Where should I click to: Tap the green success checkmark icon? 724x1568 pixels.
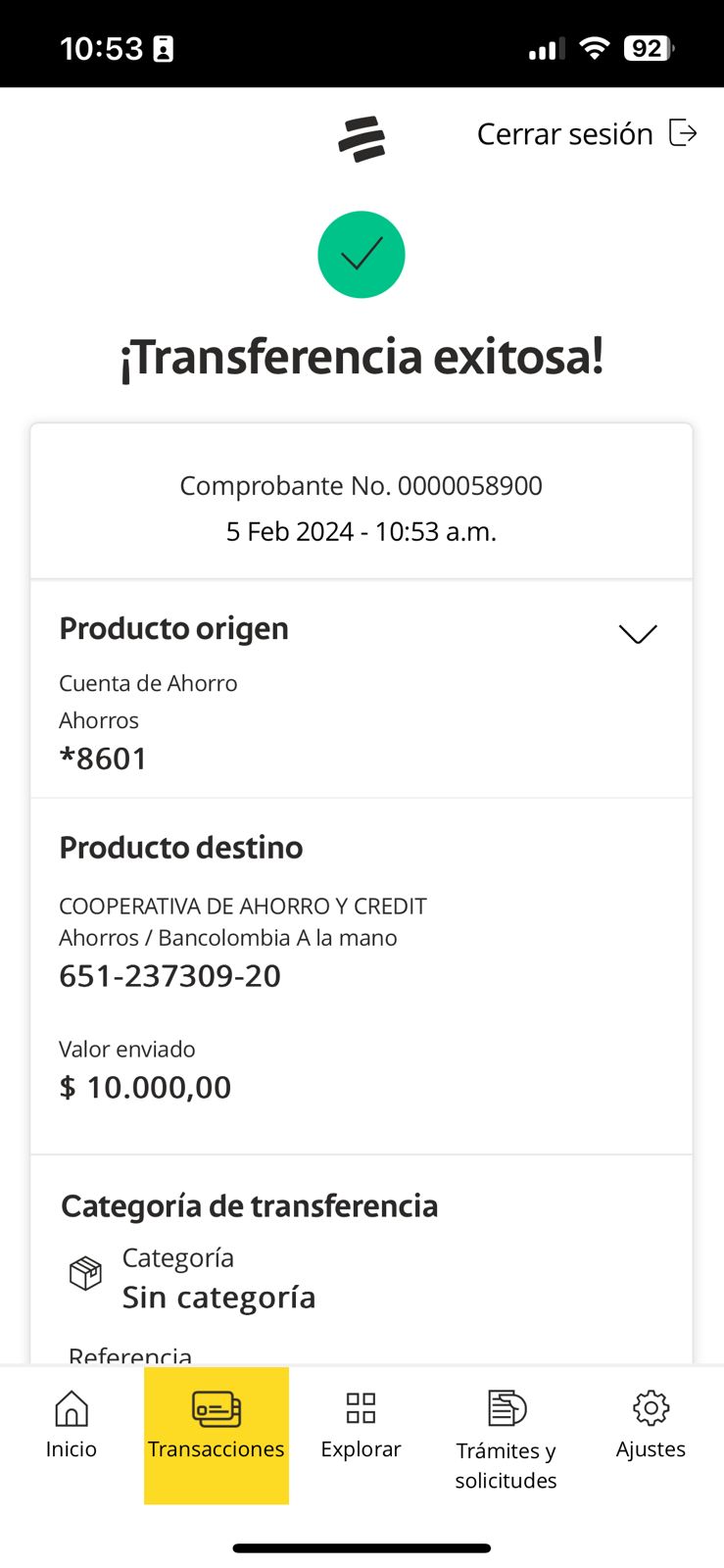[x=362, y=255]
